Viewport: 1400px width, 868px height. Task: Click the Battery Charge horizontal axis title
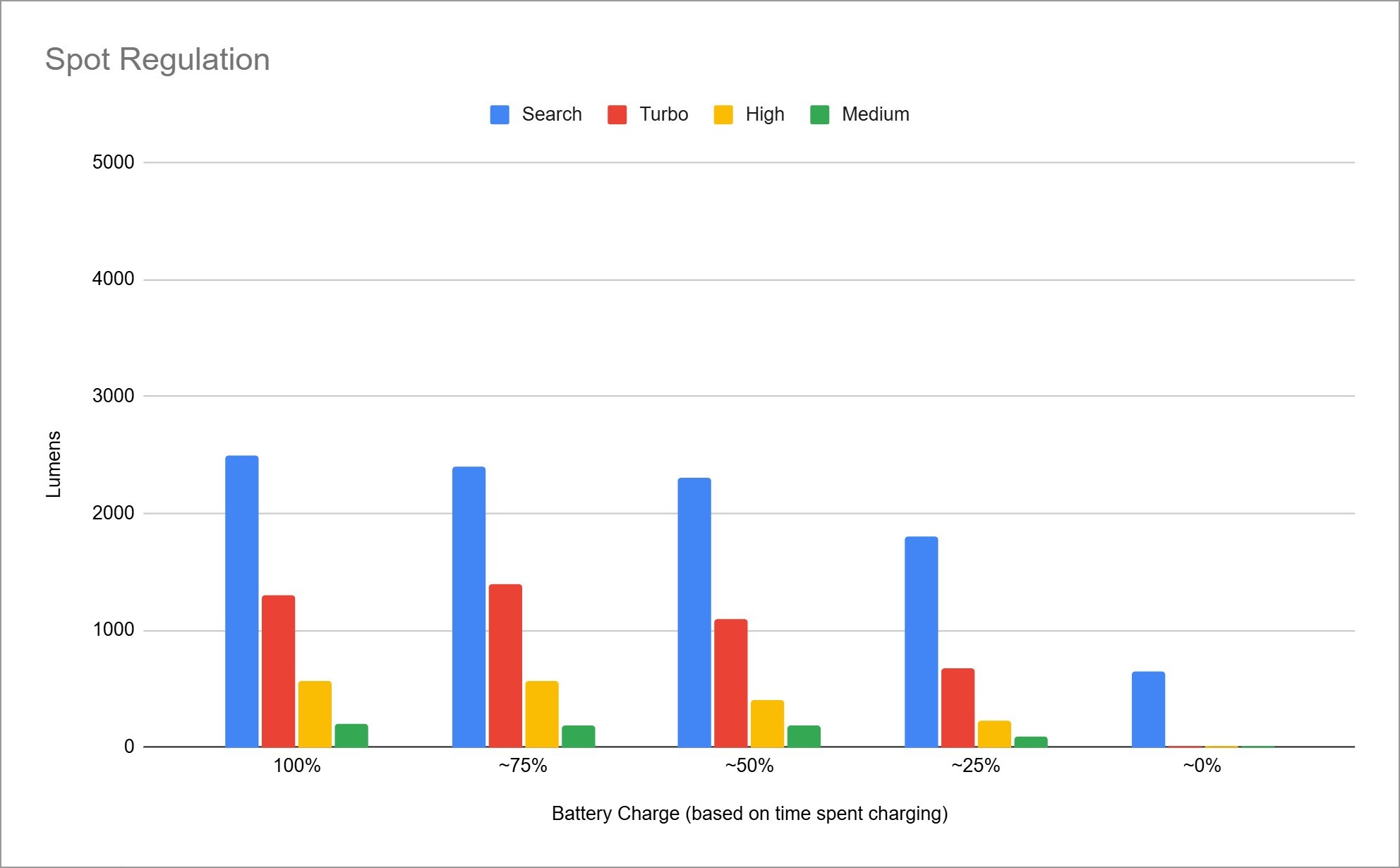pos(749,814)
